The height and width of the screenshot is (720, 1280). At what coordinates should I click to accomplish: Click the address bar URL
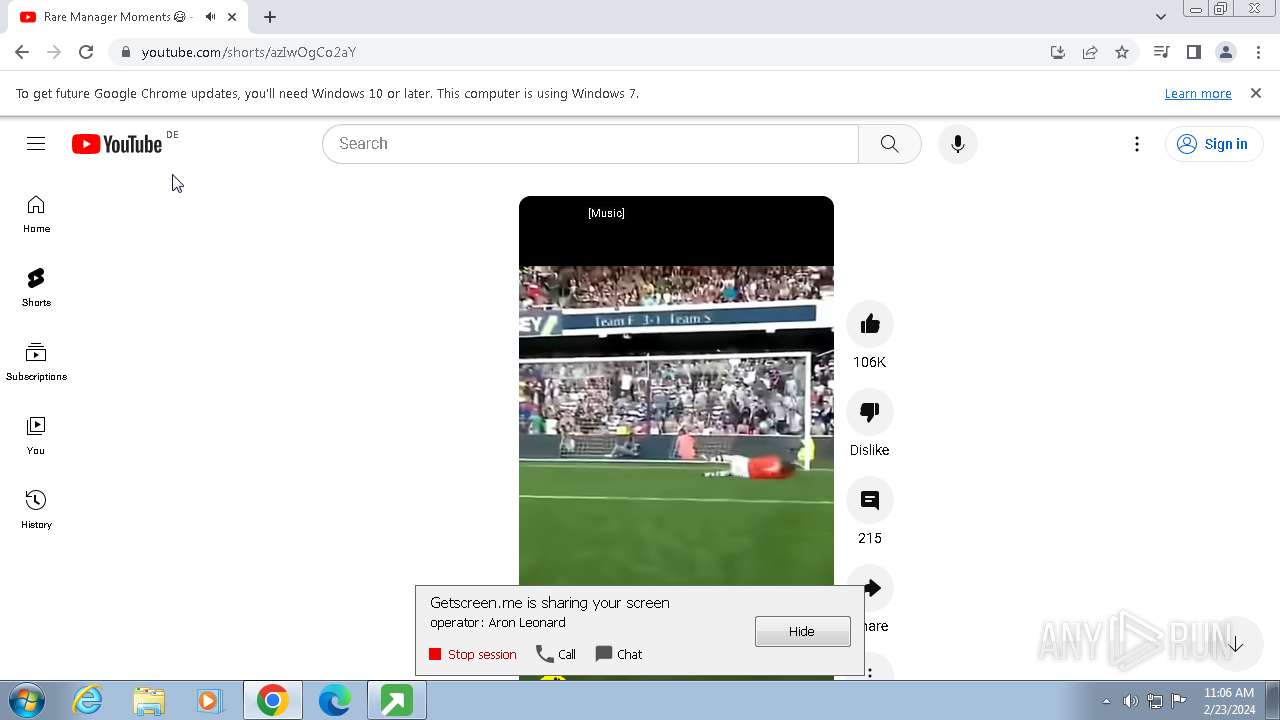249,52
